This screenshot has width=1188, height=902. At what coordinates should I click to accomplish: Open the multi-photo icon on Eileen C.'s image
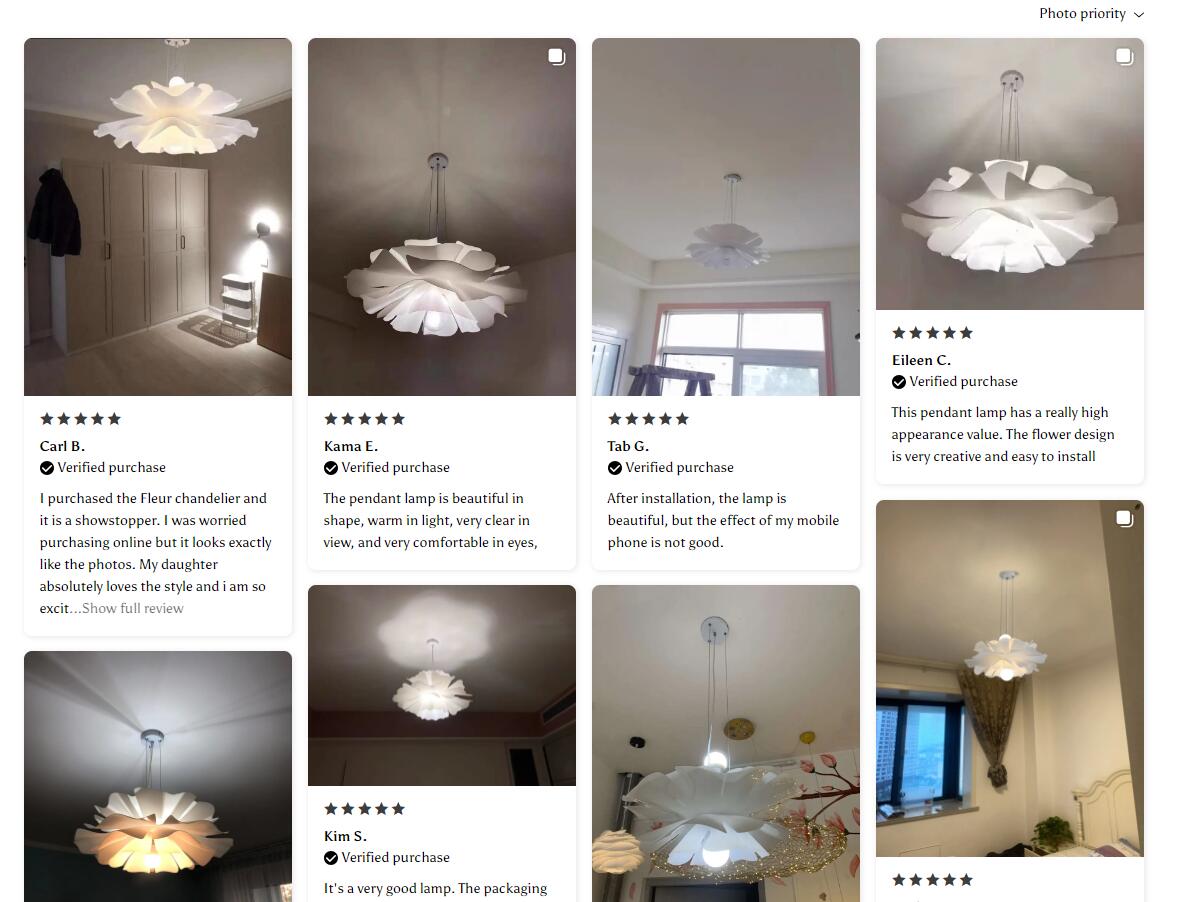(x=1124, y=57)
